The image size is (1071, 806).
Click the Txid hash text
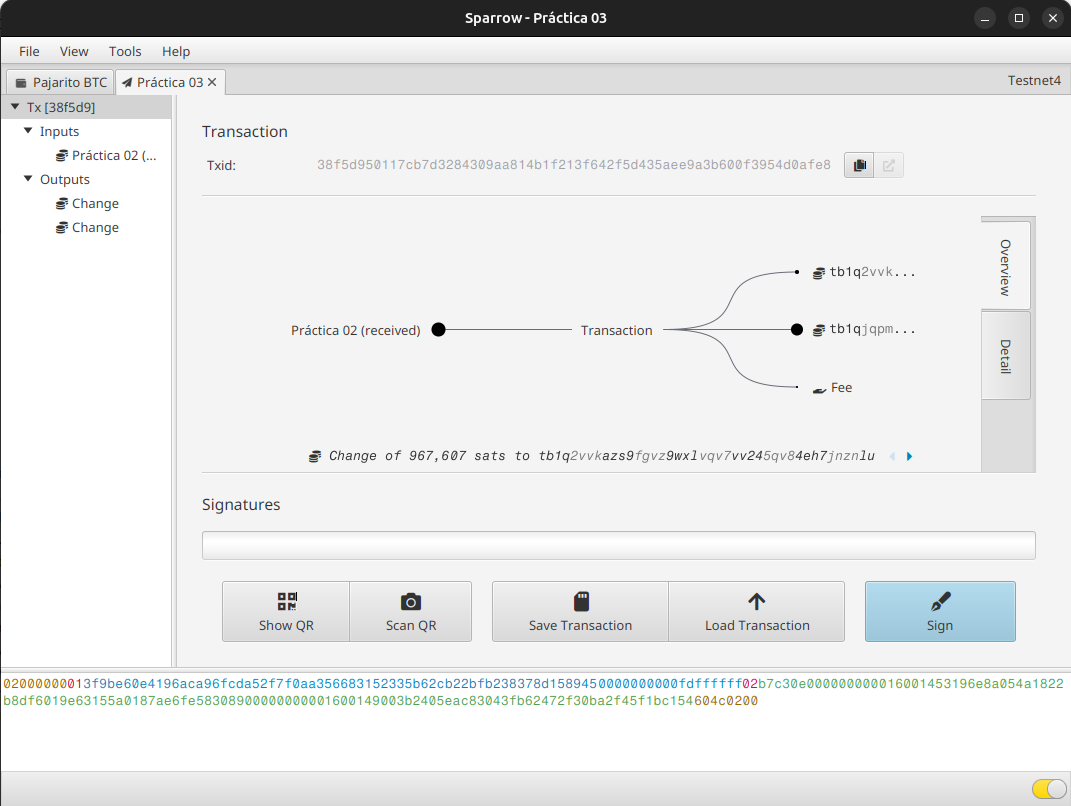click(x=574, y=165)
